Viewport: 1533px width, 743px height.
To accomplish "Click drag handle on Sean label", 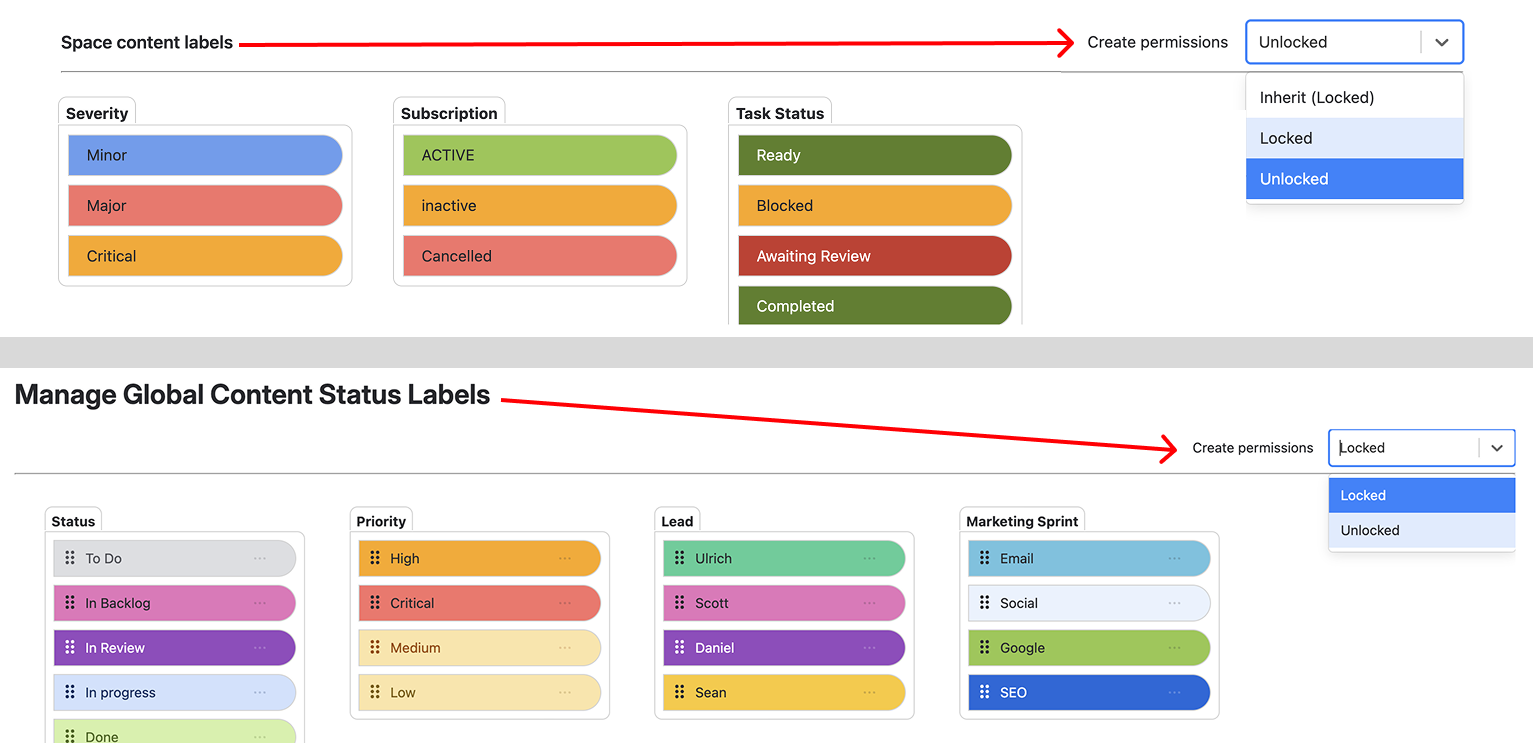I will tap(679, 692).
